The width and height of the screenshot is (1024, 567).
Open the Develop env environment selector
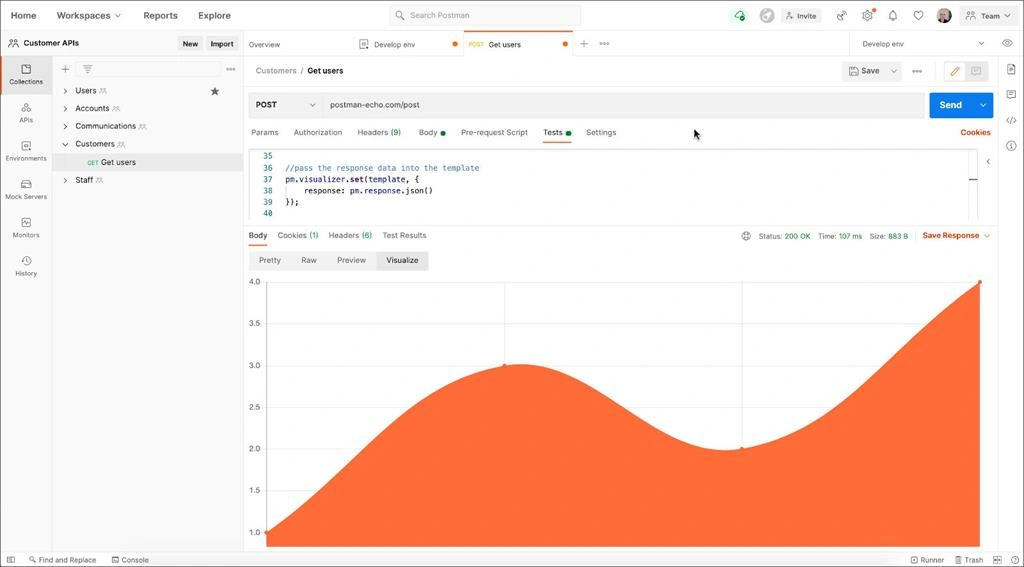pos(922,44)
